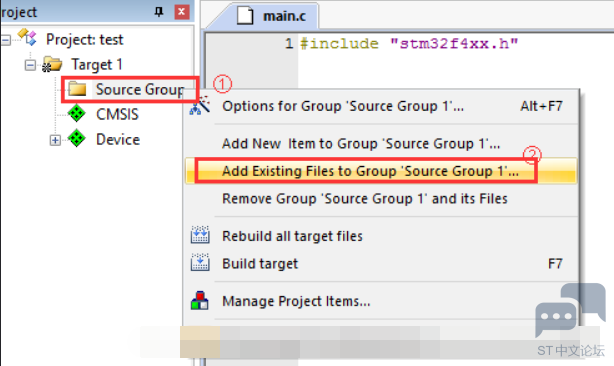
Task: Select the Source Group folder icon
Action: (x=77, y=89)
